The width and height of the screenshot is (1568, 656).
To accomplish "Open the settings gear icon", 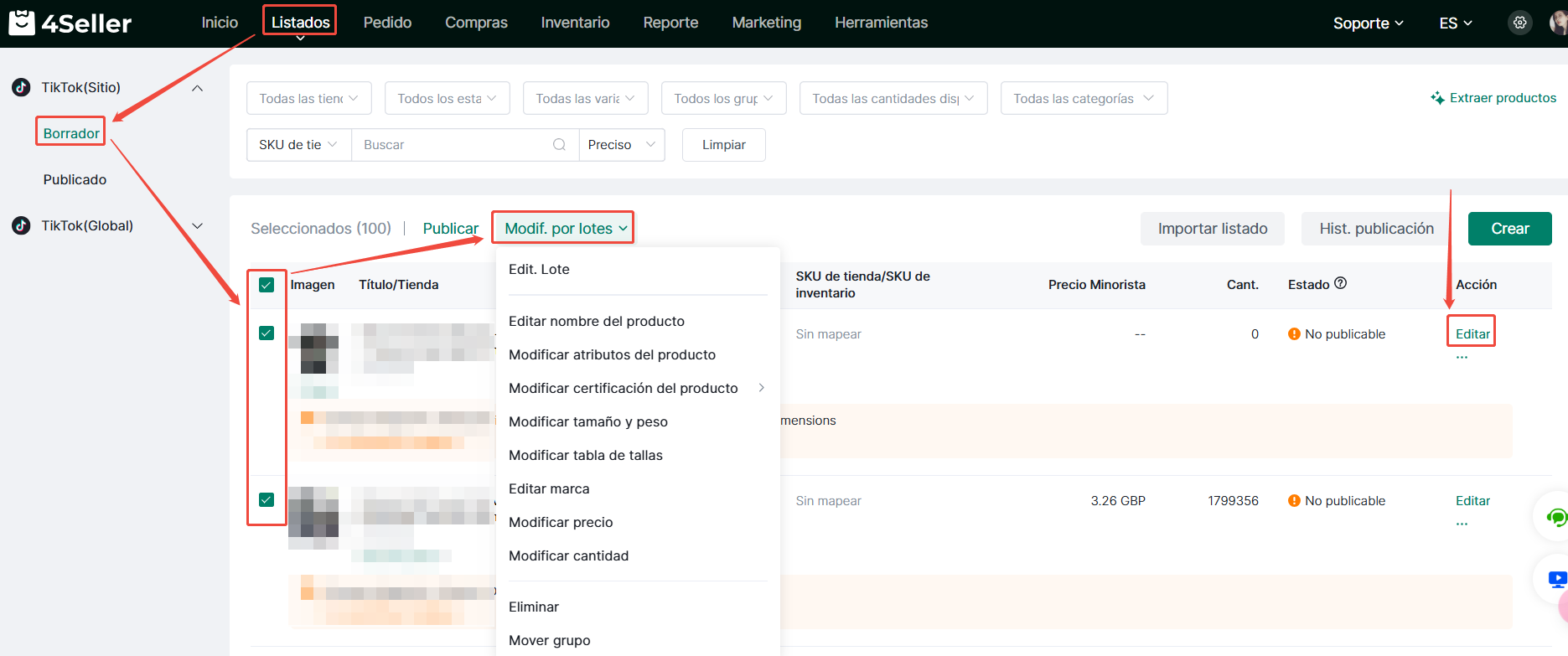I will point(1519,23).
